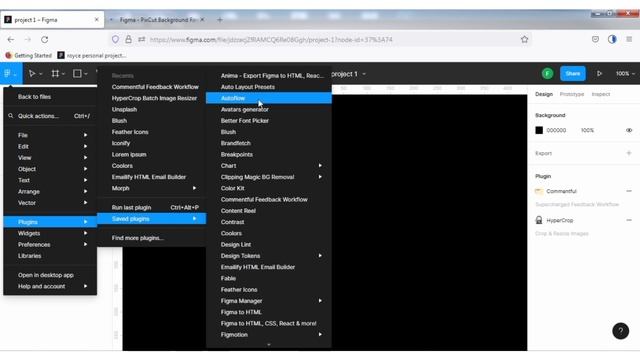
Task: Select the Rectangle shape tool
Action: pyautogui.click(x=77, y=73)
